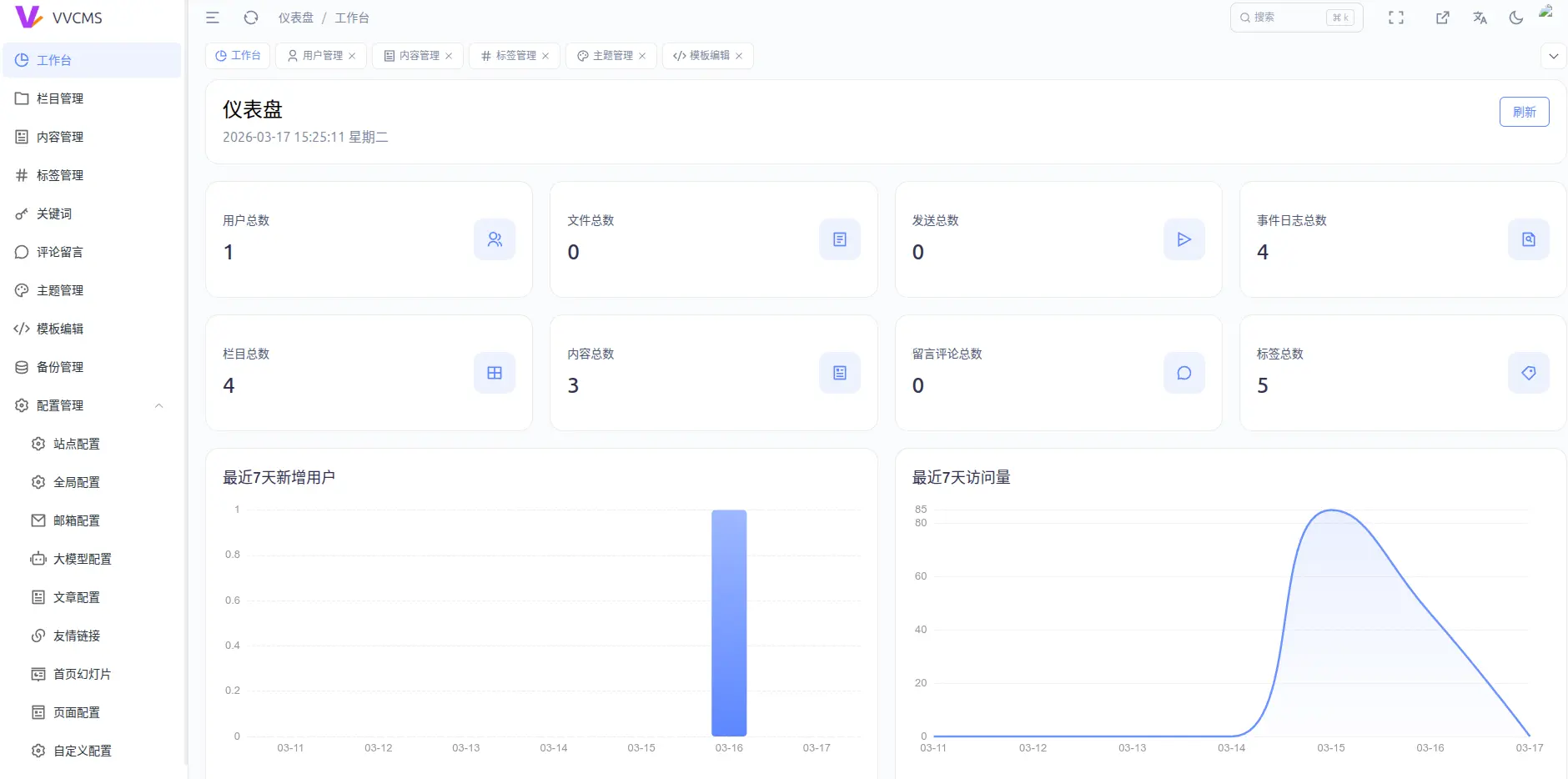Open 备份管理 via the database icon
1568x779 pixels.
coord(58,367)
